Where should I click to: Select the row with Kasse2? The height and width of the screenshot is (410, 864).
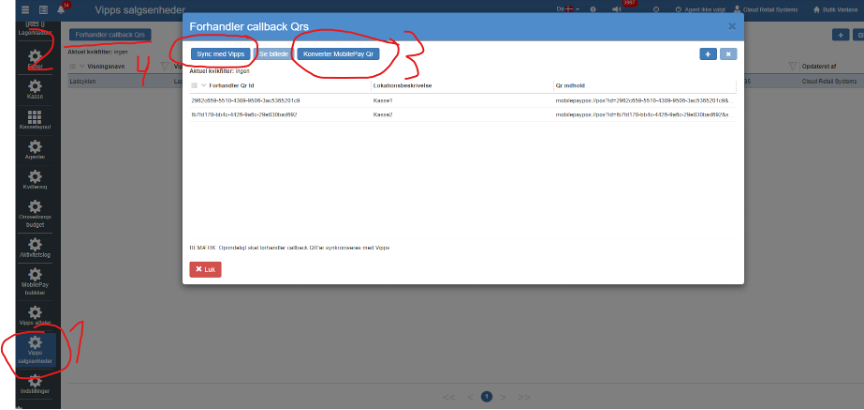coord(462,115)
